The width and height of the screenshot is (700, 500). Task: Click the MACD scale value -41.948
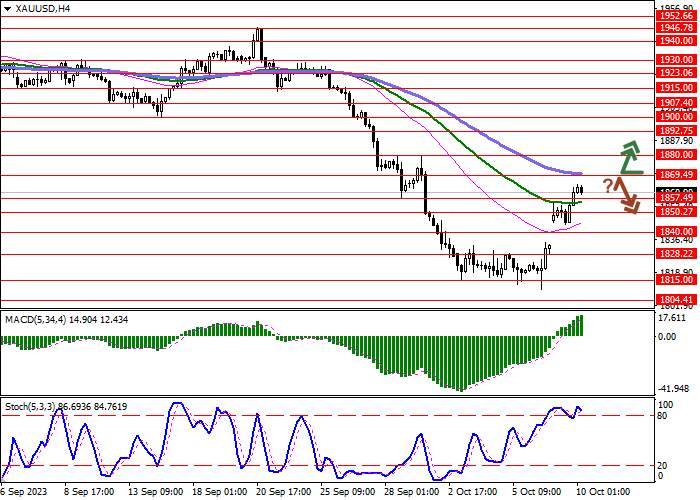coord(674,389)
